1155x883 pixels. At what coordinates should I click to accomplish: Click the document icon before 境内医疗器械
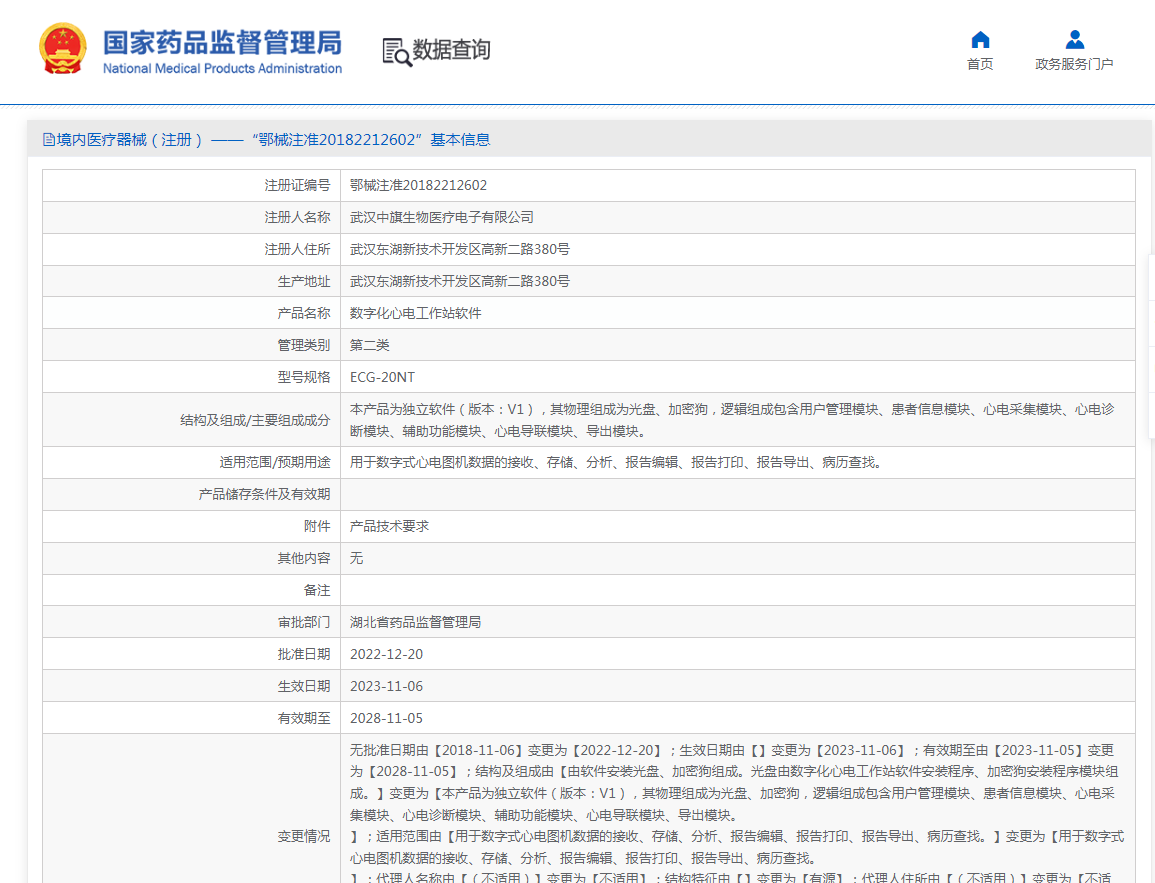(x=49, y=140)
